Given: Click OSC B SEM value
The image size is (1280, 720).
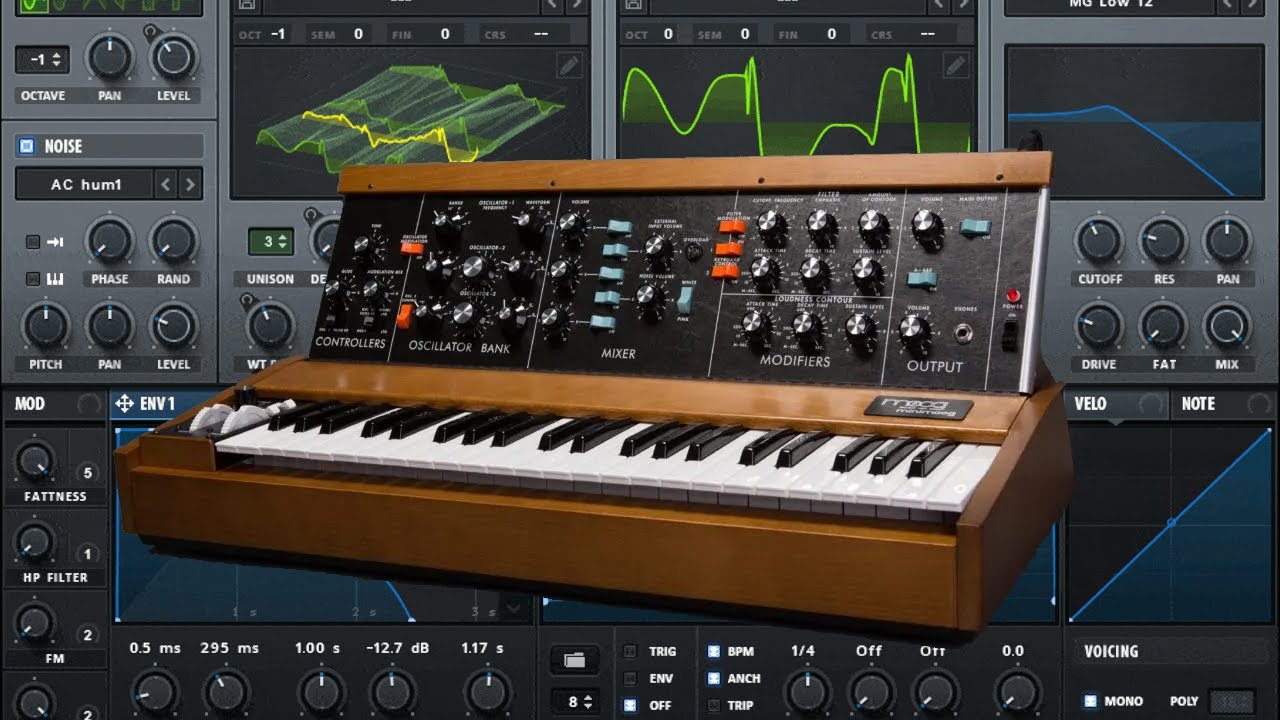Looking at the screenshot, I should pyautogui.click(x=745, y=34).
